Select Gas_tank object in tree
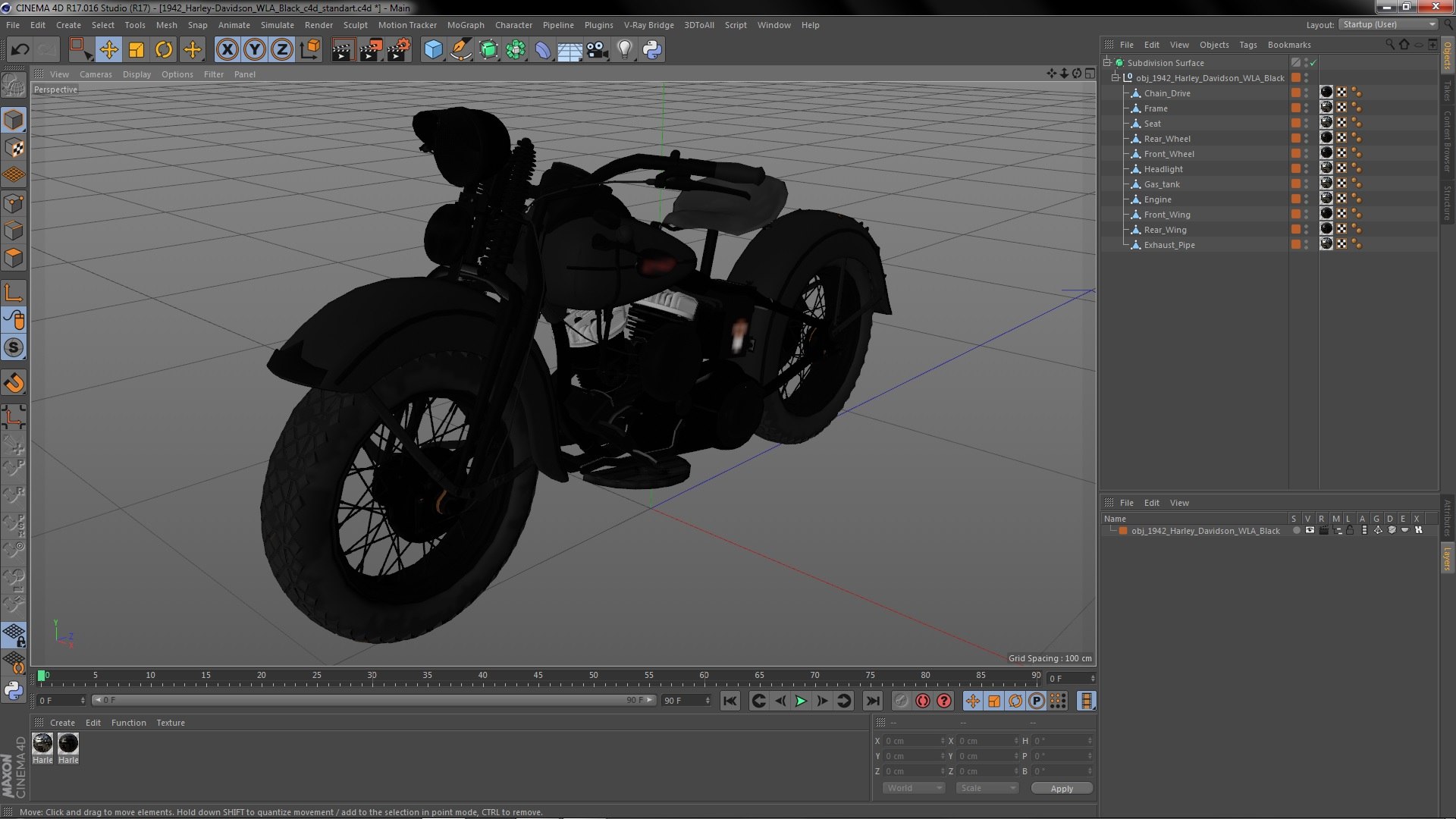The width and height of the screenshot is (1456, 819). click(x=1162, y=184)
